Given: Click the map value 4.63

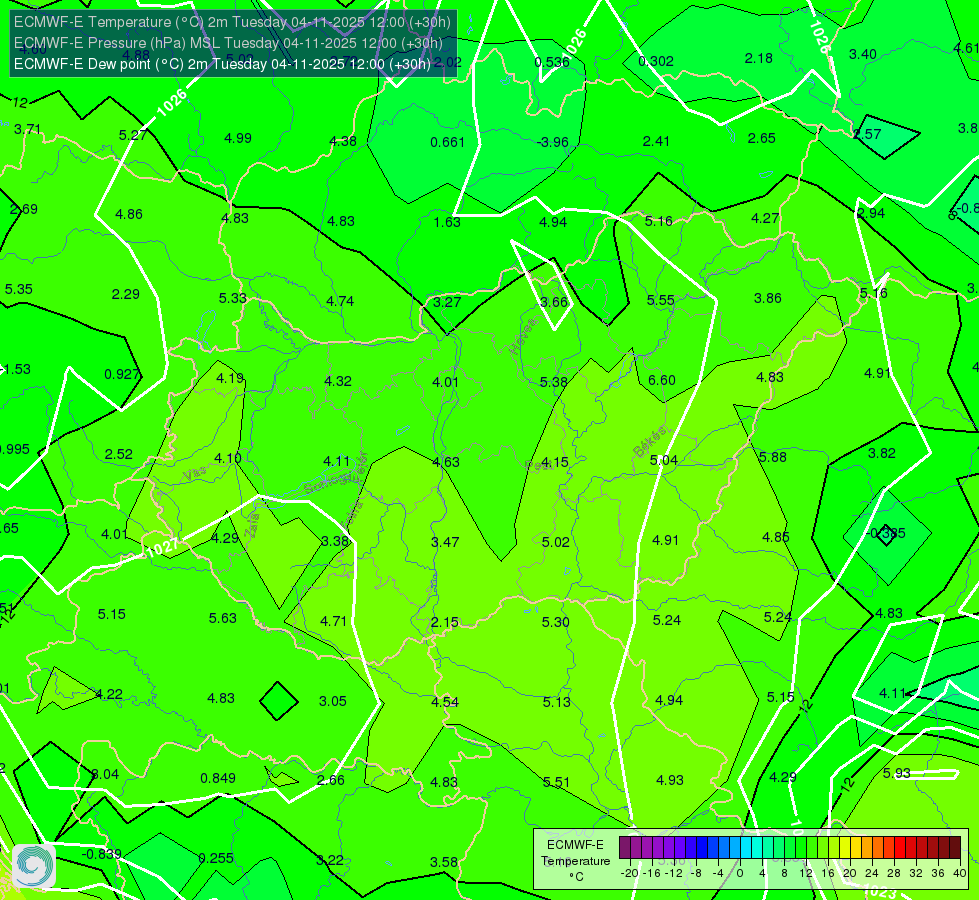Looking at the screenshot, I should point(446,462).
